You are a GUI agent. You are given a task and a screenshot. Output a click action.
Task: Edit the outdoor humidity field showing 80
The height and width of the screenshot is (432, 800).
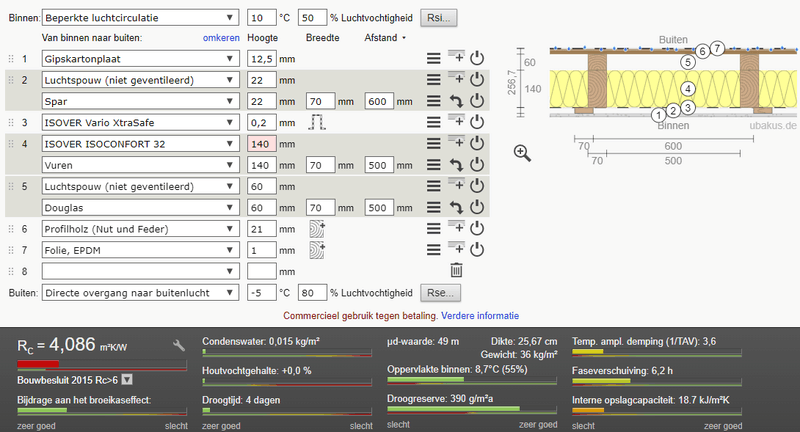click(312, 293)
